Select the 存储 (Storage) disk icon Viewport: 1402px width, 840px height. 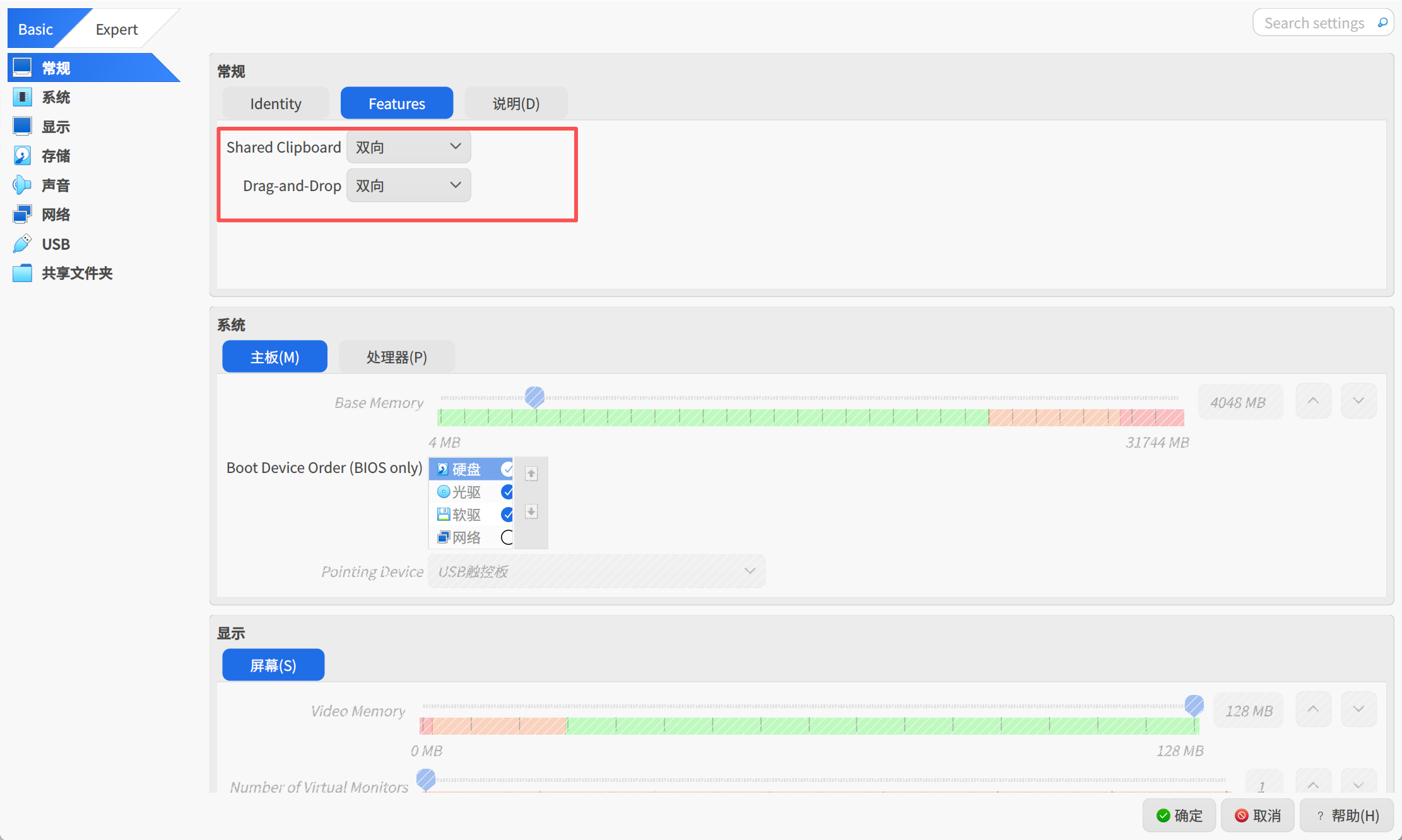point(22,156)
